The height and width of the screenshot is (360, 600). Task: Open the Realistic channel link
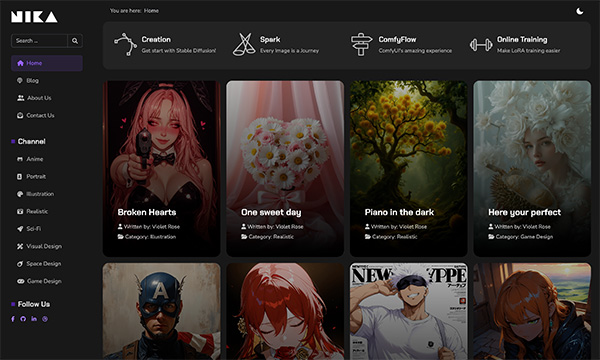[x=37, y=211]
